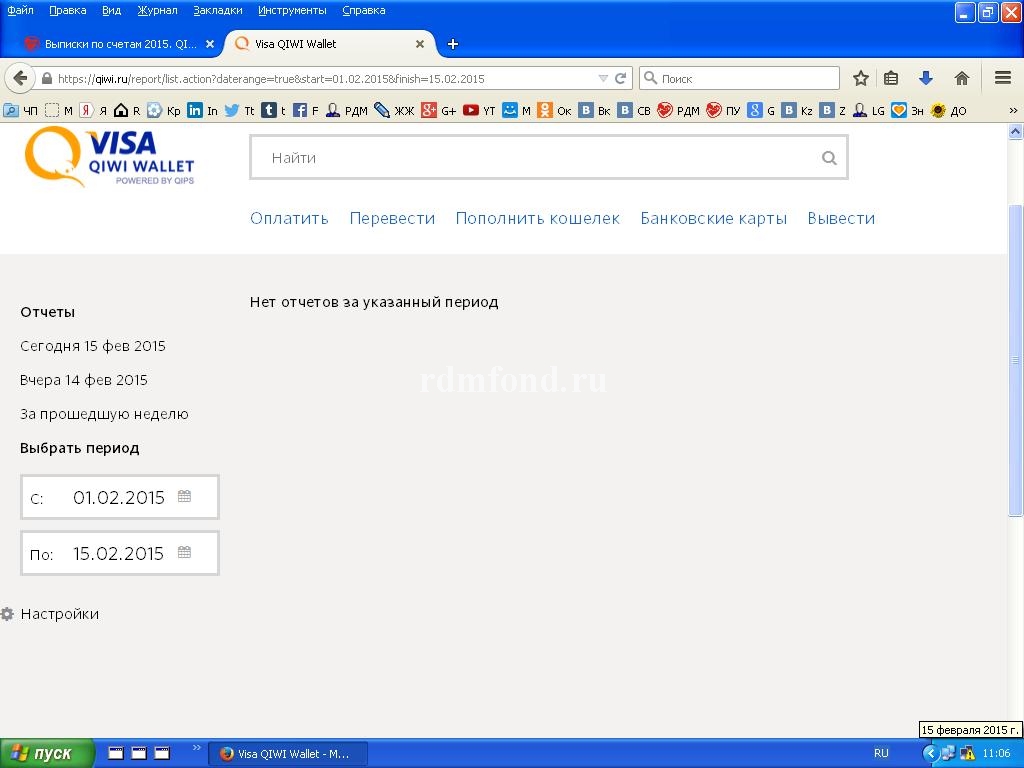Click the С: start date field 01.02.2015
Viewport: 1024px width, 768px height.
click(120, 497)
